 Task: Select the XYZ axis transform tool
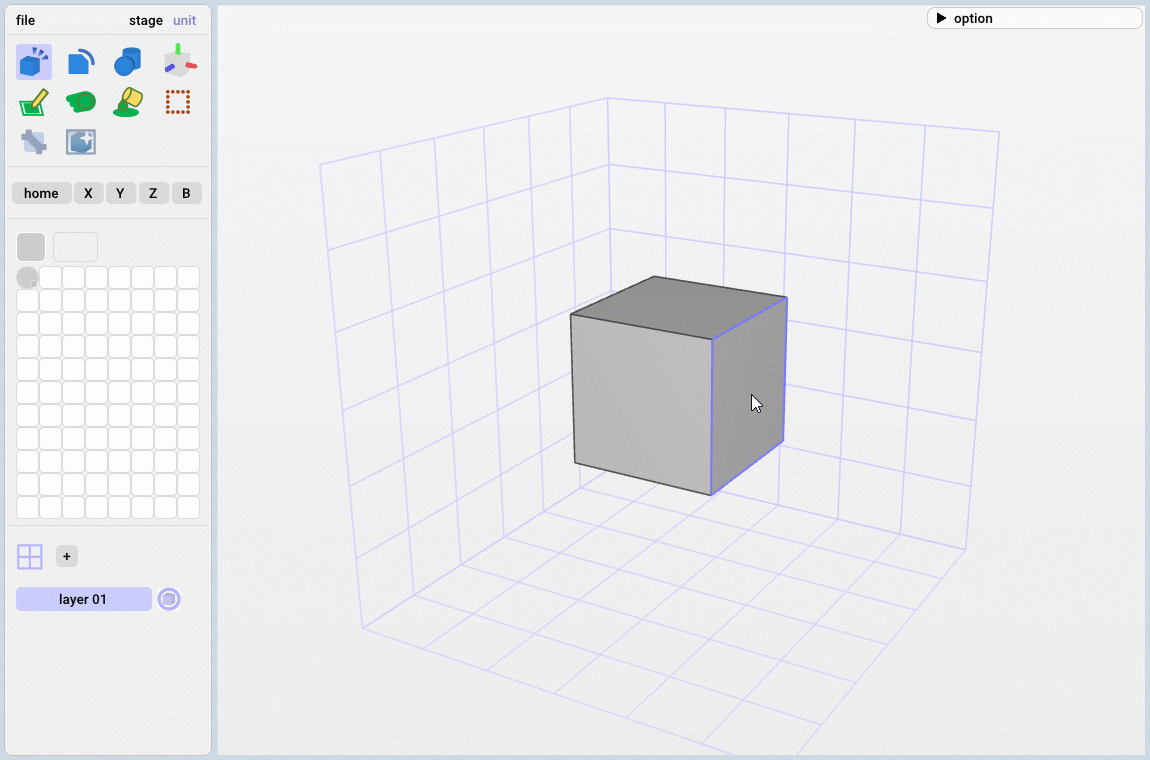pyautogui.click(x=178, y=62)
